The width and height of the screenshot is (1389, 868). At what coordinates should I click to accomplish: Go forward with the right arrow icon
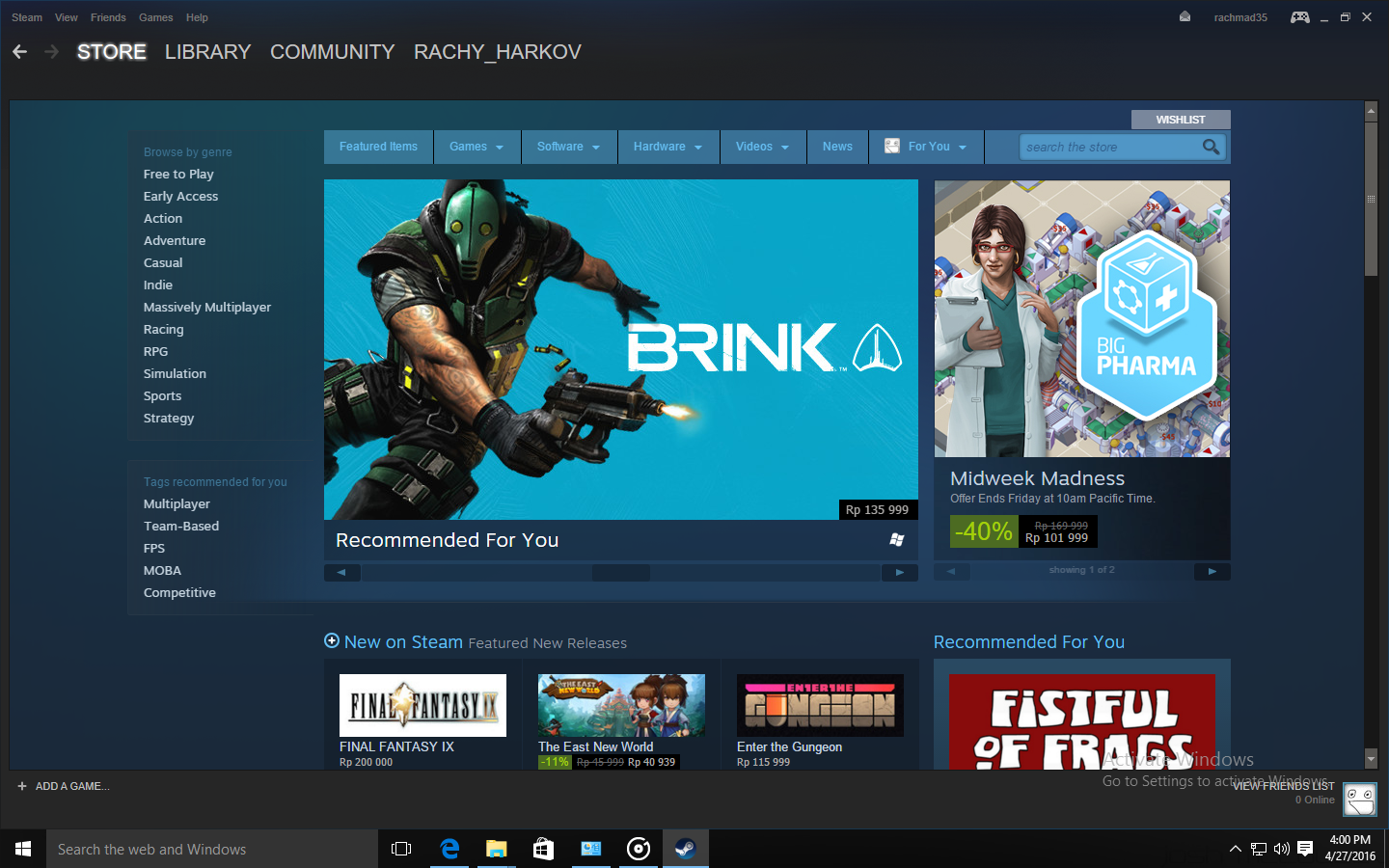52,52
